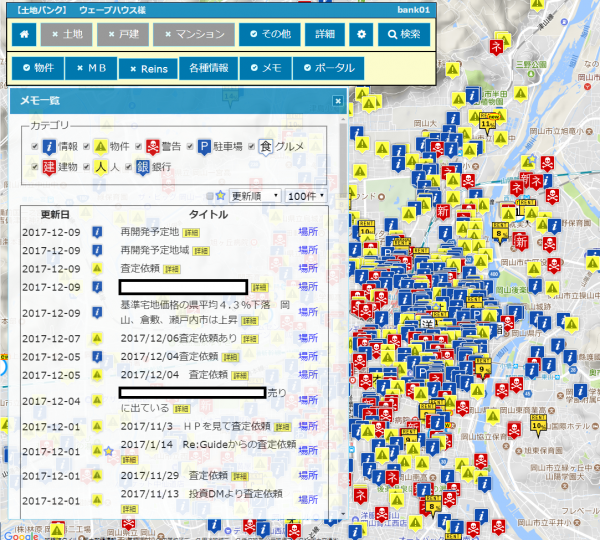600x540 pixels.
Task: Click red ネ marker near 三野公園
Action: pos(496,47)
